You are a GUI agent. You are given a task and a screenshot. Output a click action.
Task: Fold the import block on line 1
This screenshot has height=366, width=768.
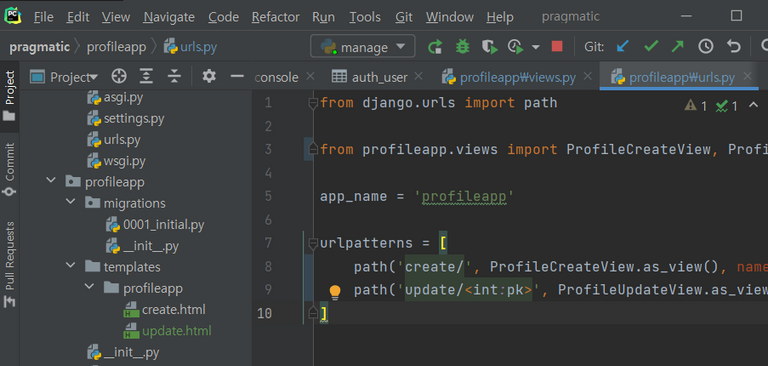[313, 104]
